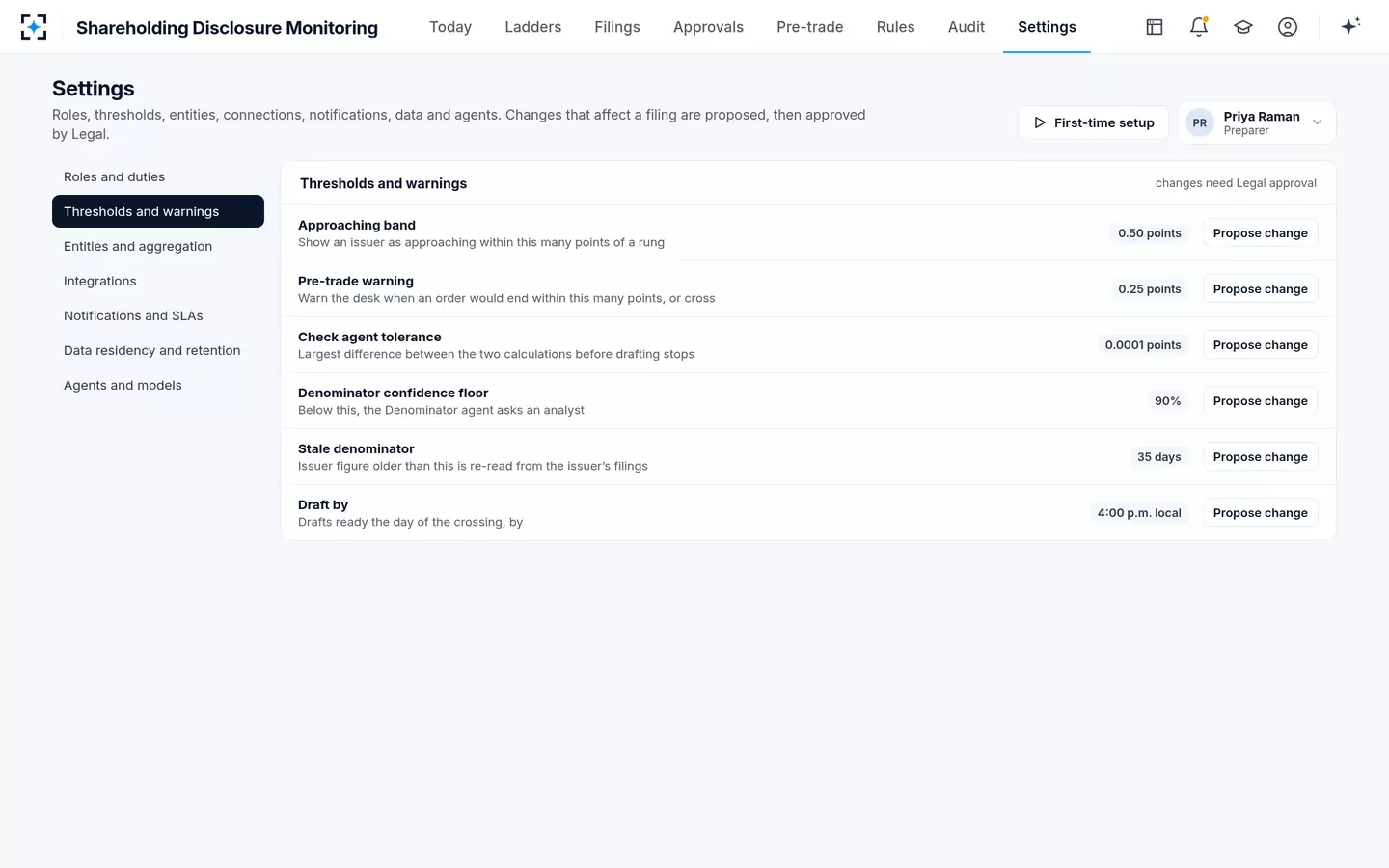The height and width of the screenshot is (868, 1389).
Task: Click the 90% confidence value
Action: (1168, 401)
